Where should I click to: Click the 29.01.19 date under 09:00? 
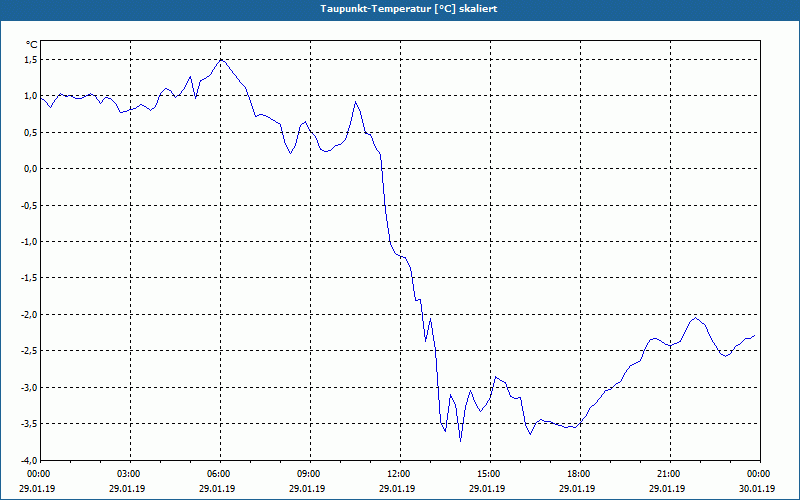(x=307, y=488)
